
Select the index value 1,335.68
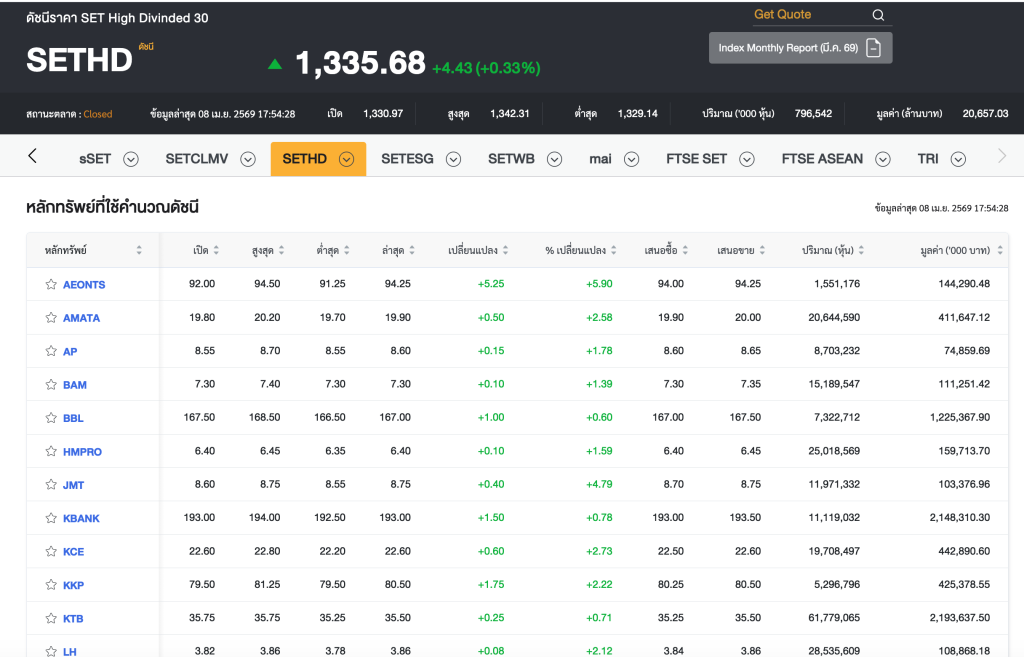coord(360,63)
